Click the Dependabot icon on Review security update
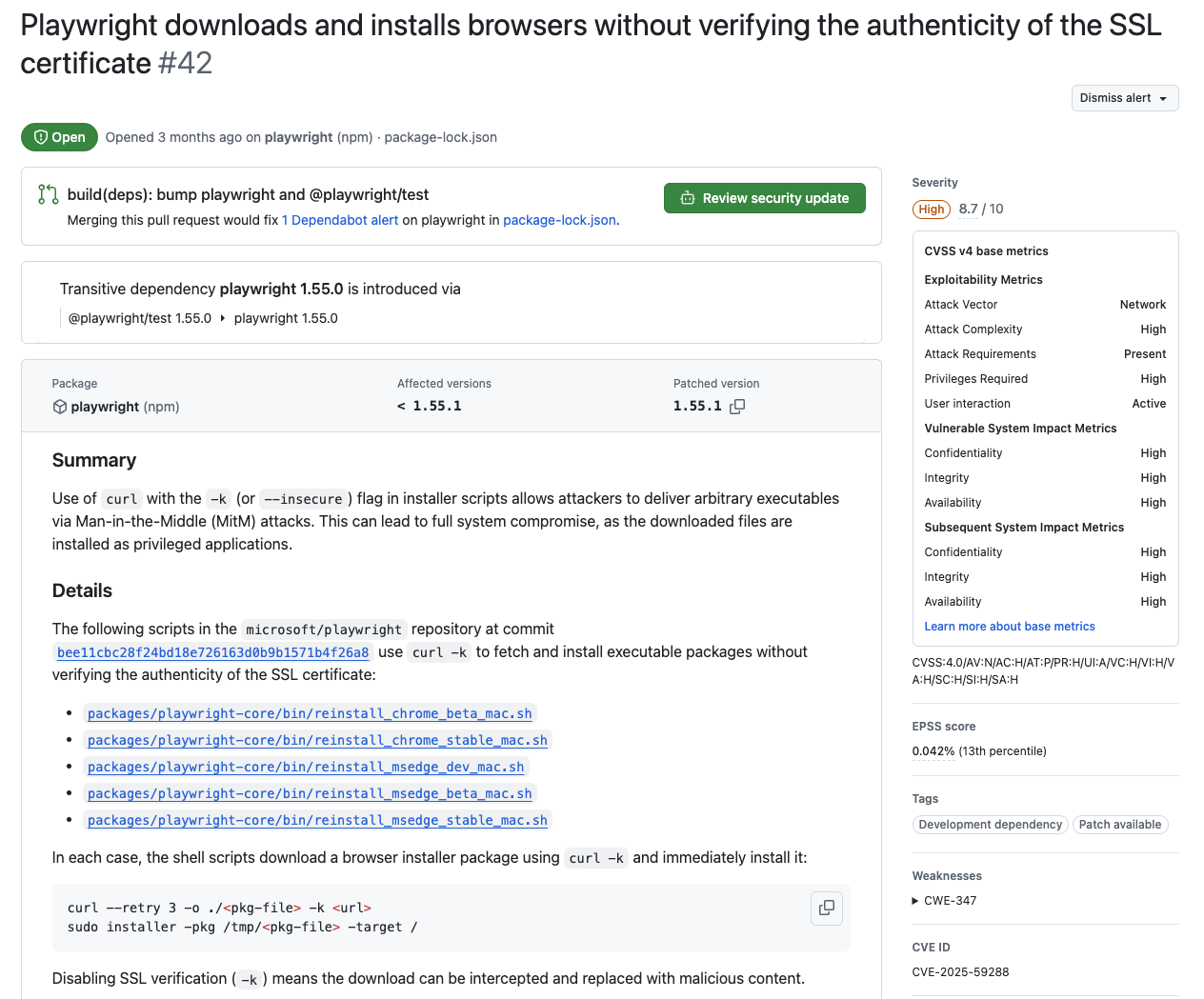 coord(688,198)
